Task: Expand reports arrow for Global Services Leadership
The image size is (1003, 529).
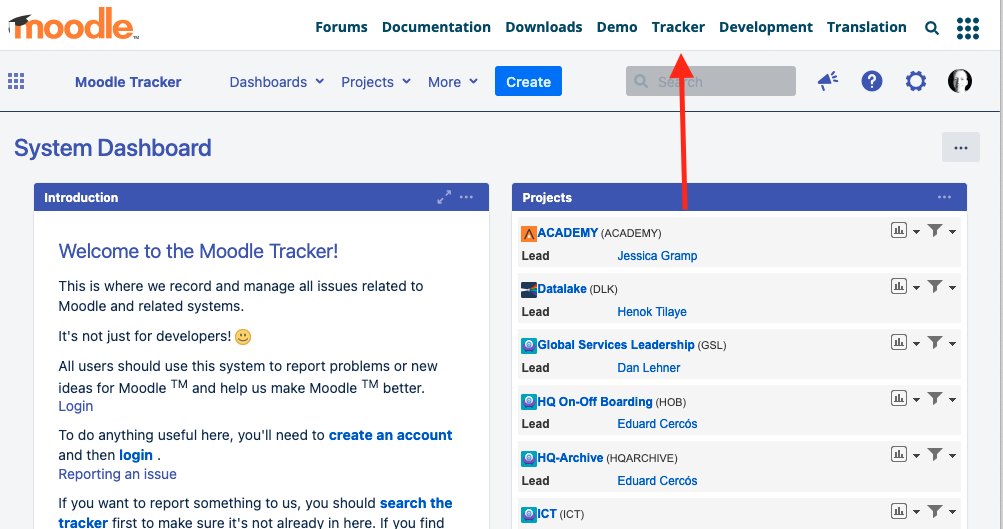Action: tap(916, 344)
